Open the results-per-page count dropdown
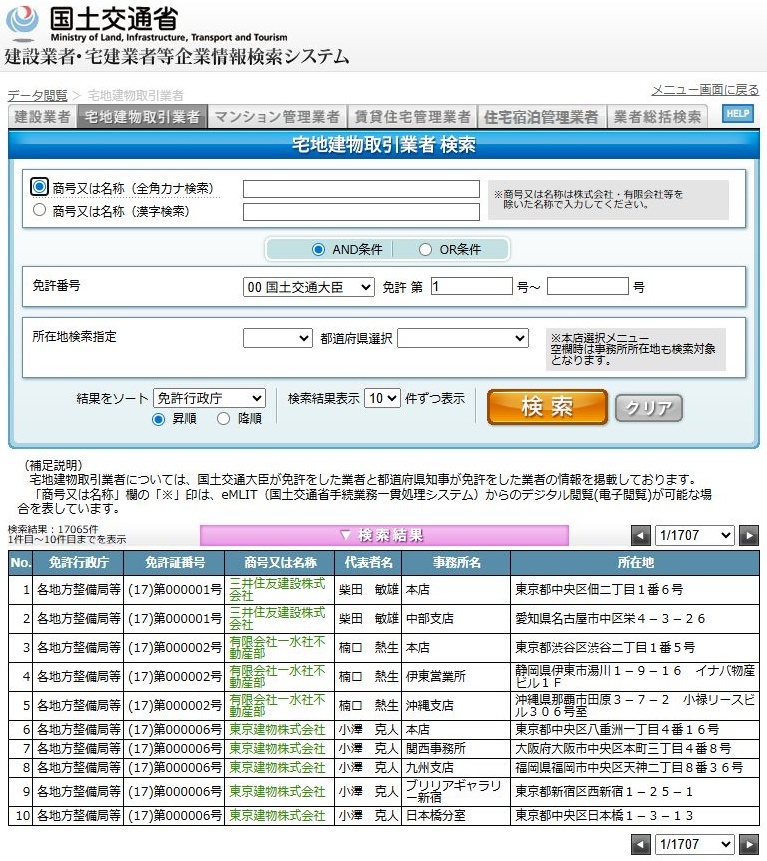The height and width of the screenshot is (861, 767). click(x=382, y=398)
